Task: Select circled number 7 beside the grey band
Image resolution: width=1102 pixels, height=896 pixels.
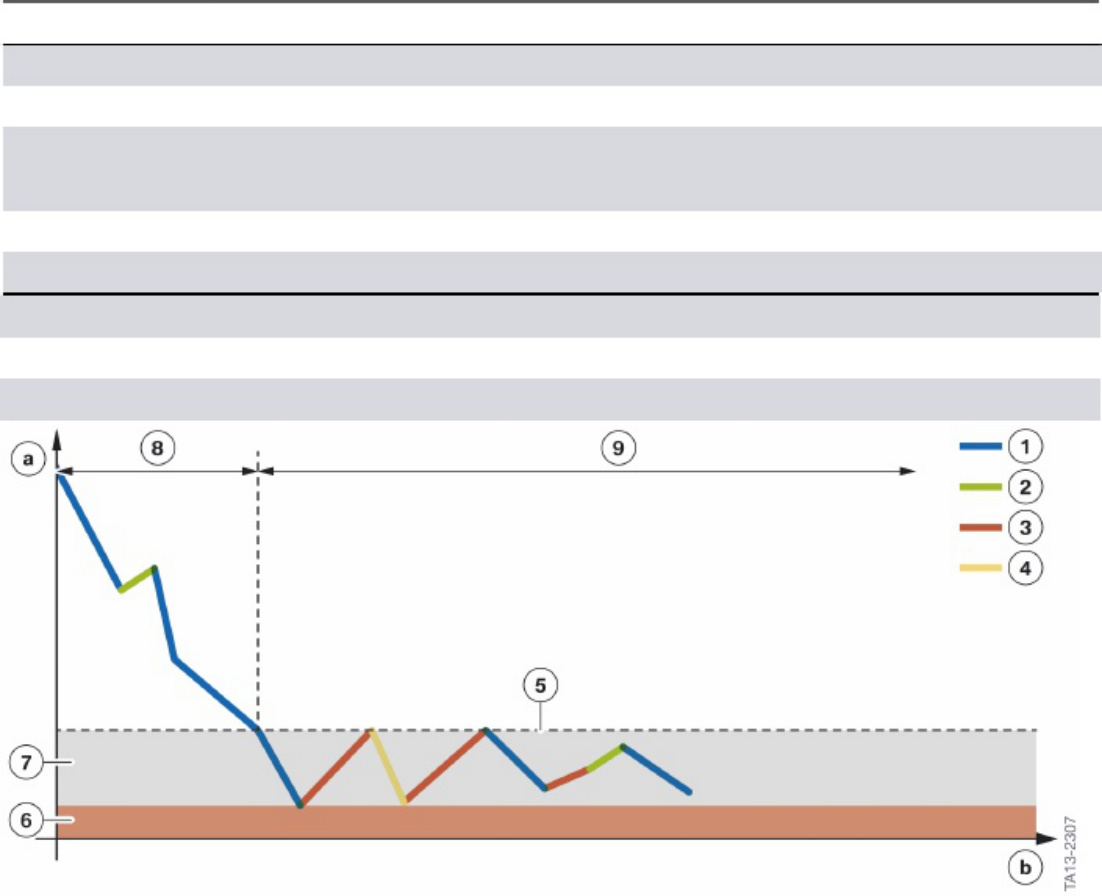Action: [27, 762]
